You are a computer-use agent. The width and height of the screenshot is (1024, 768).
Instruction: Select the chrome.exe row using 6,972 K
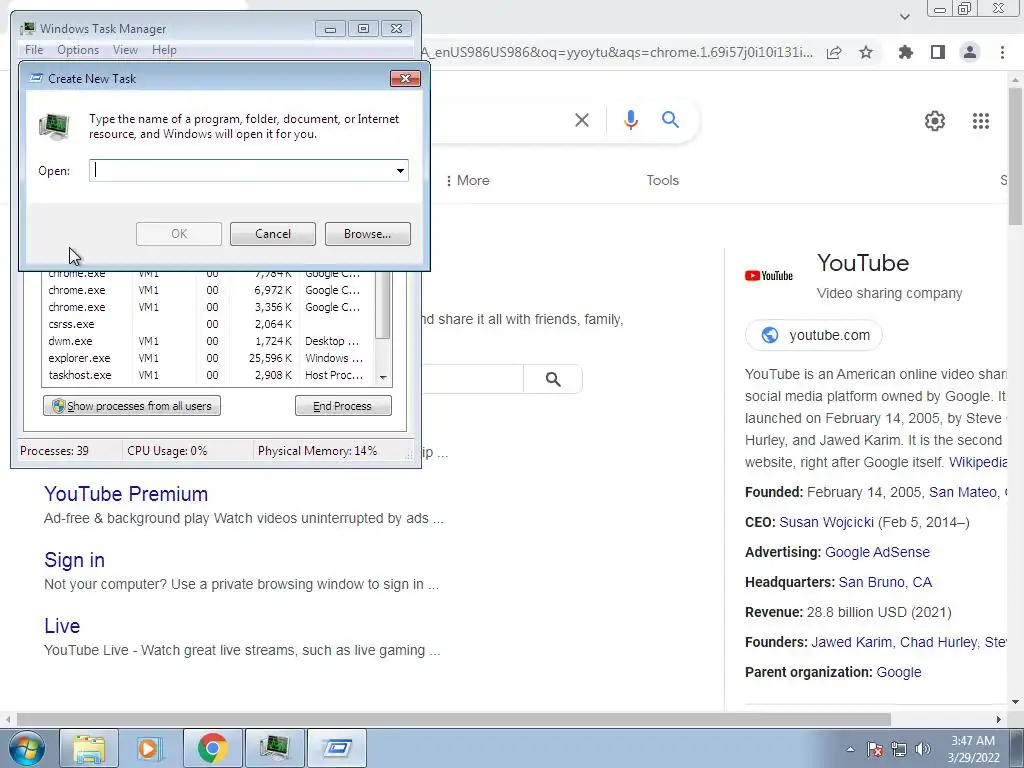pos(209,290)
